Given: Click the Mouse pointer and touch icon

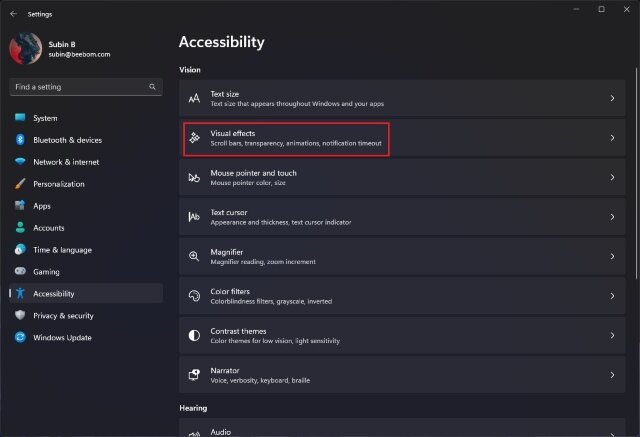Looking at the screenshot, I should 194,177.
